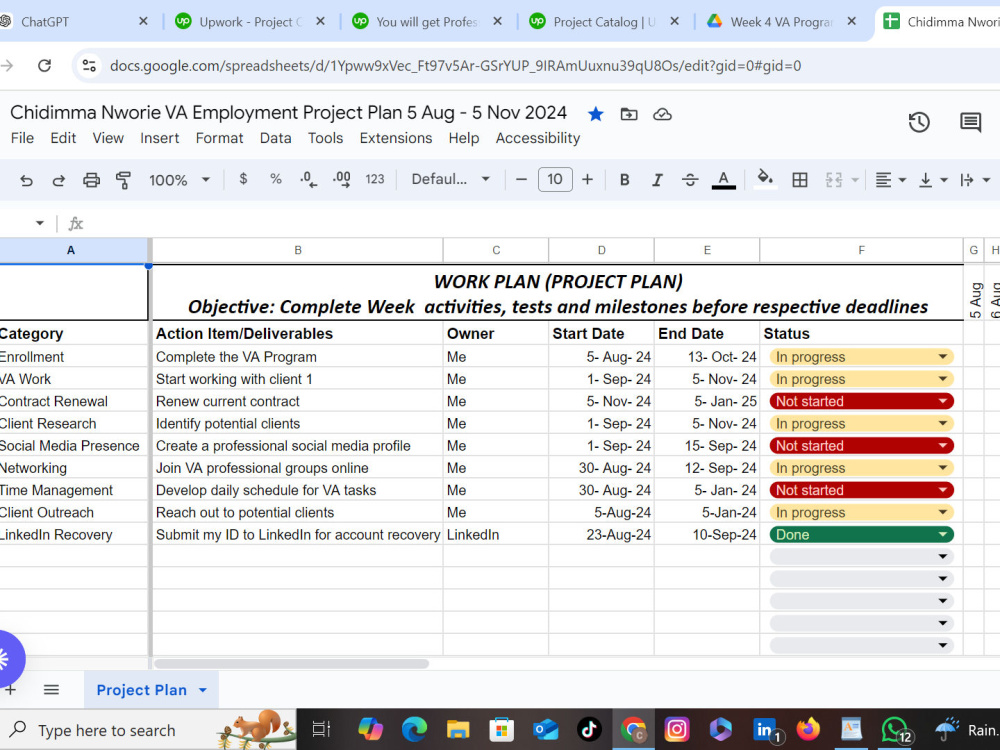This screenshot has width=1000, height=750.
Task: Open the Edit menu
Action: pyautogui.click(x=63, y=138)
